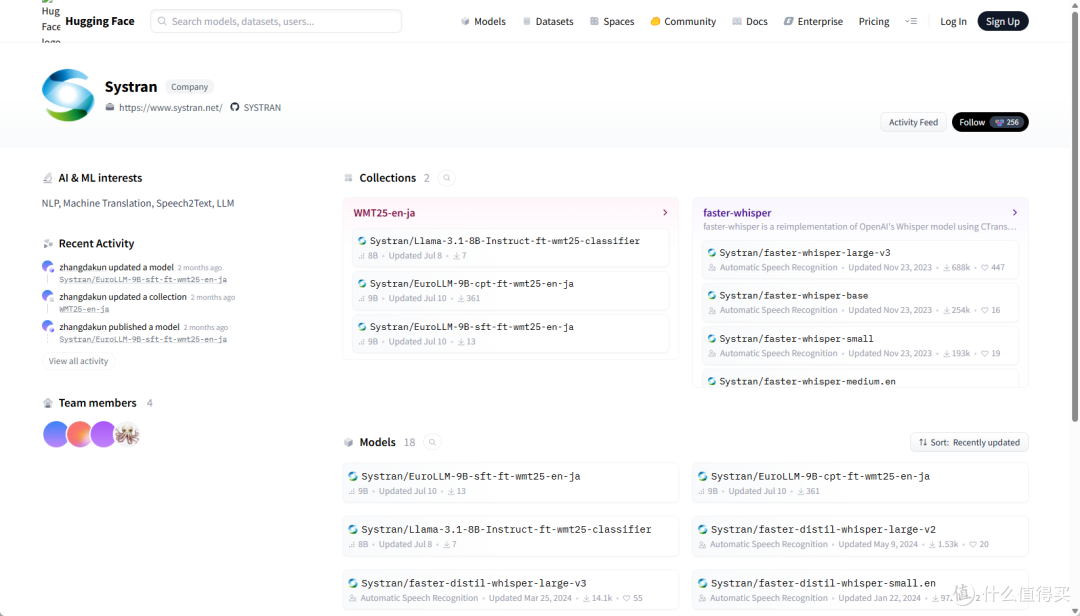Viewport: 1080px width, 616px height.
Task: Click the Sign Up button
Action: pyautogui.click(x=1003, y=21)
